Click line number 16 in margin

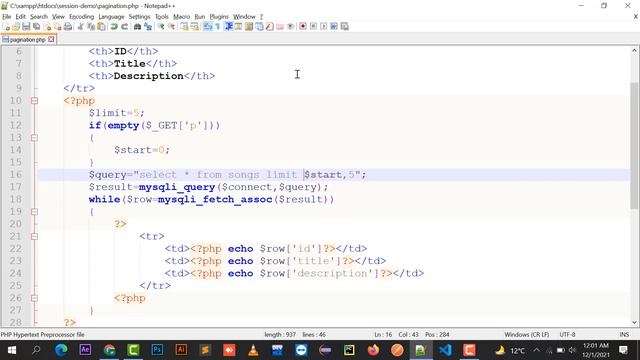16,175
